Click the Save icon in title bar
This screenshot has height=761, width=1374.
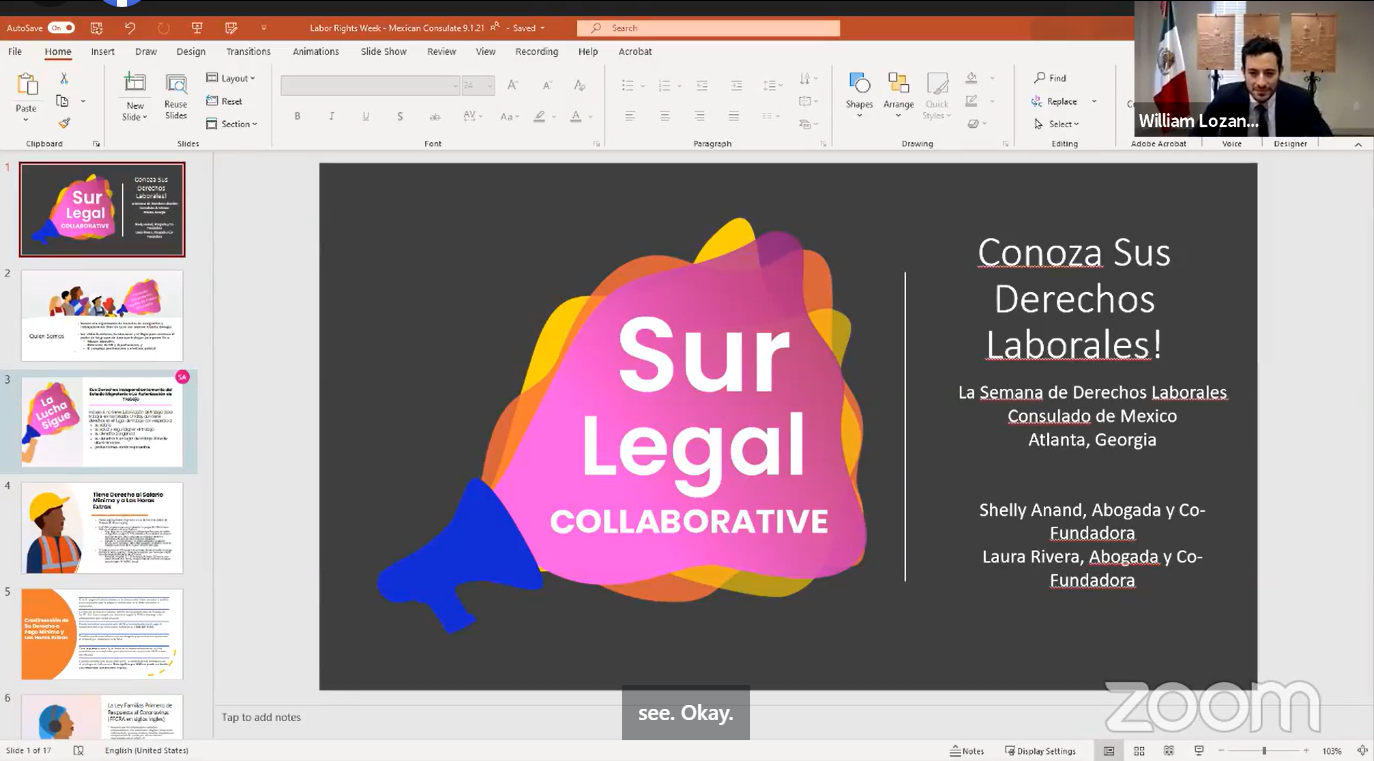[96, 28]
